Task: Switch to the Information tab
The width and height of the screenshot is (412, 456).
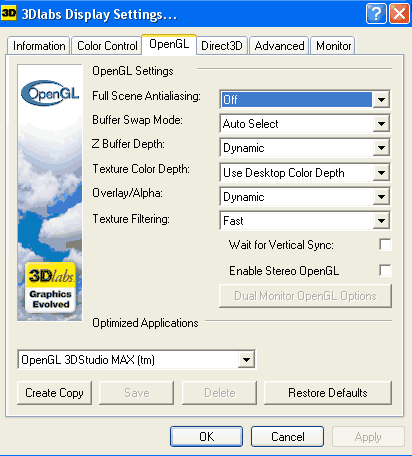Action: (x=39, y=46)
